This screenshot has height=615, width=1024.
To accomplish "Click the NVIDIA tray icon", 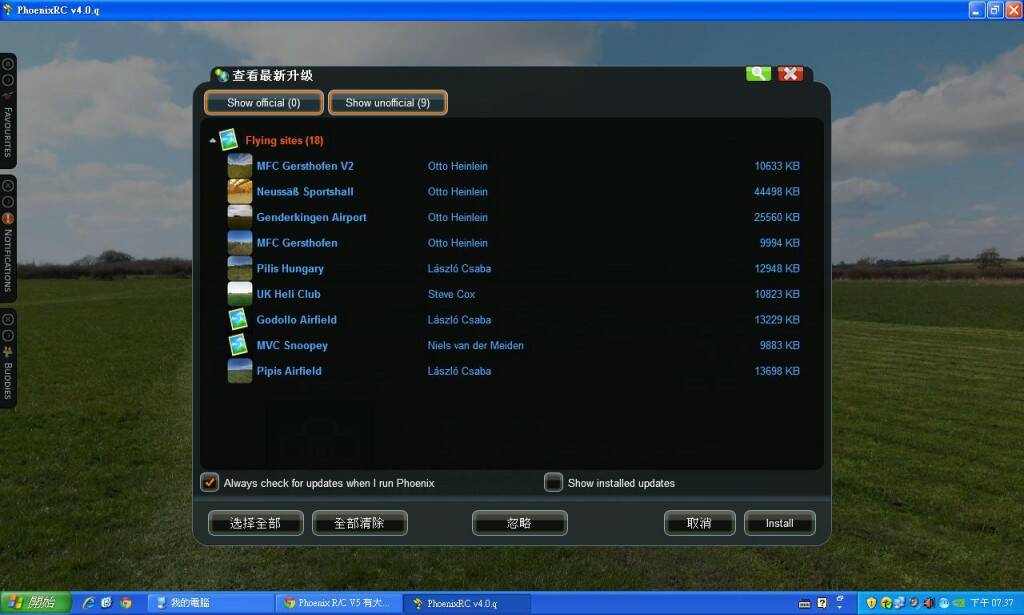I will (x=959, y=603).
